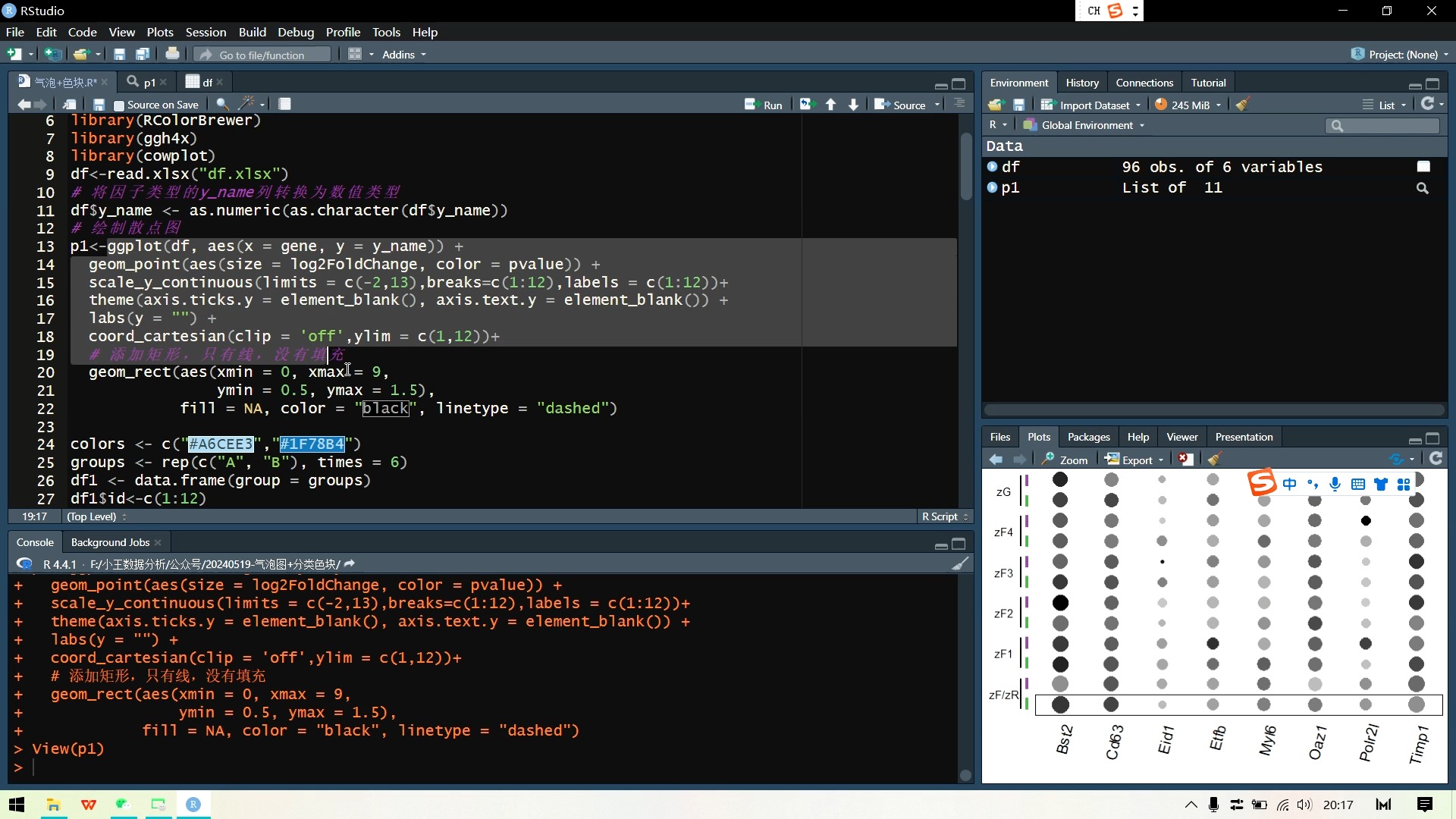This screenshot has height=819, width=1456.
Task: Expand the p1 list object entry
Action: [x=992, y=187]
